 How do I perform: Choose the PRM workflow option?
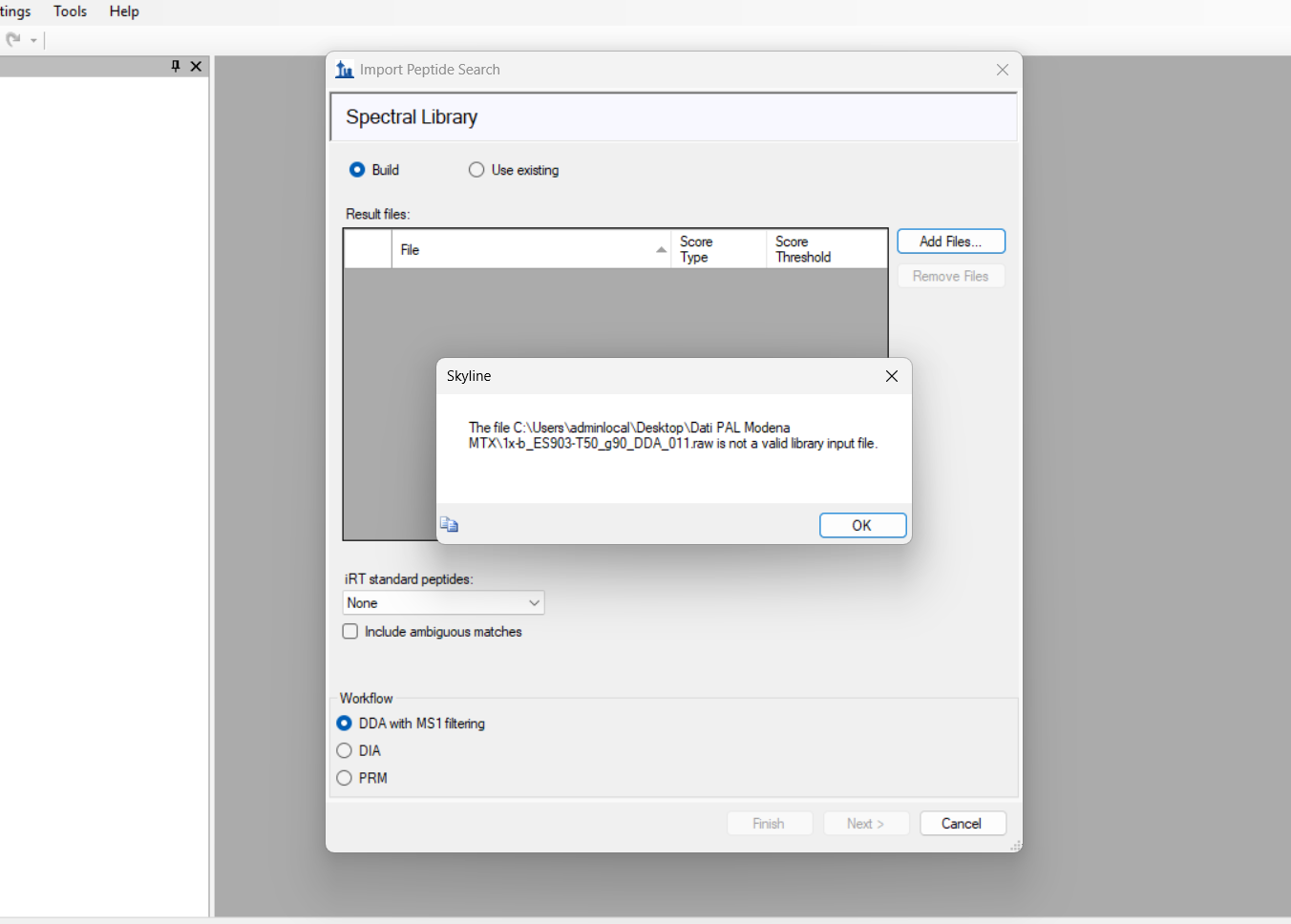click(x=345, y=779)
